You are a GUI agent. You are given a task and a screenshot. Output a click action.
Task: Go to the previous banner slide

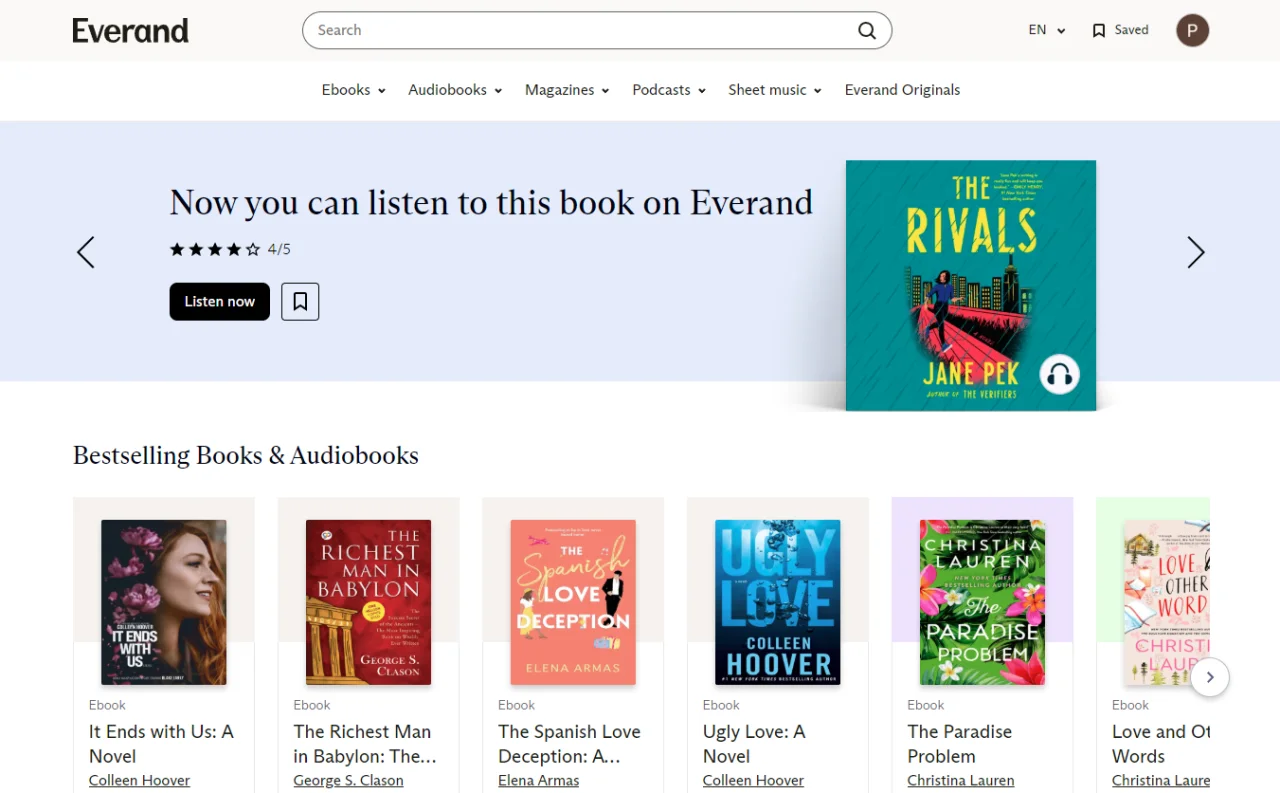tap(86, 252)
